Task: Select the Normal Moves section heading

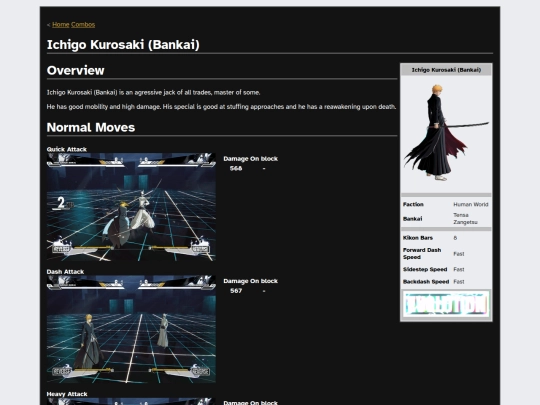Action: (91, 127)
